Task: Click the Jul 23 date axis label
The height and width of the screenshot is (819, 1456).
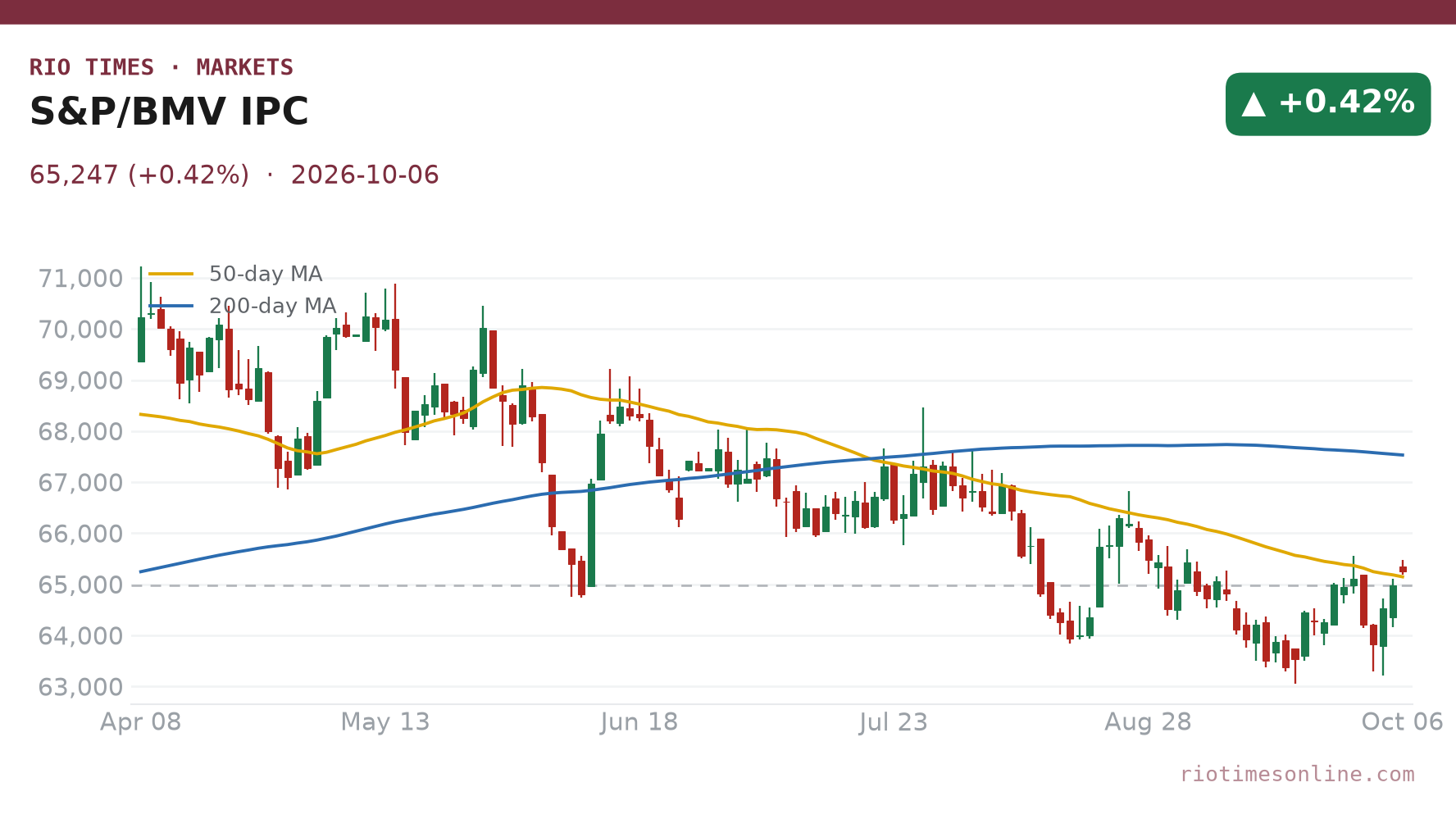Action: click(894, 722)
